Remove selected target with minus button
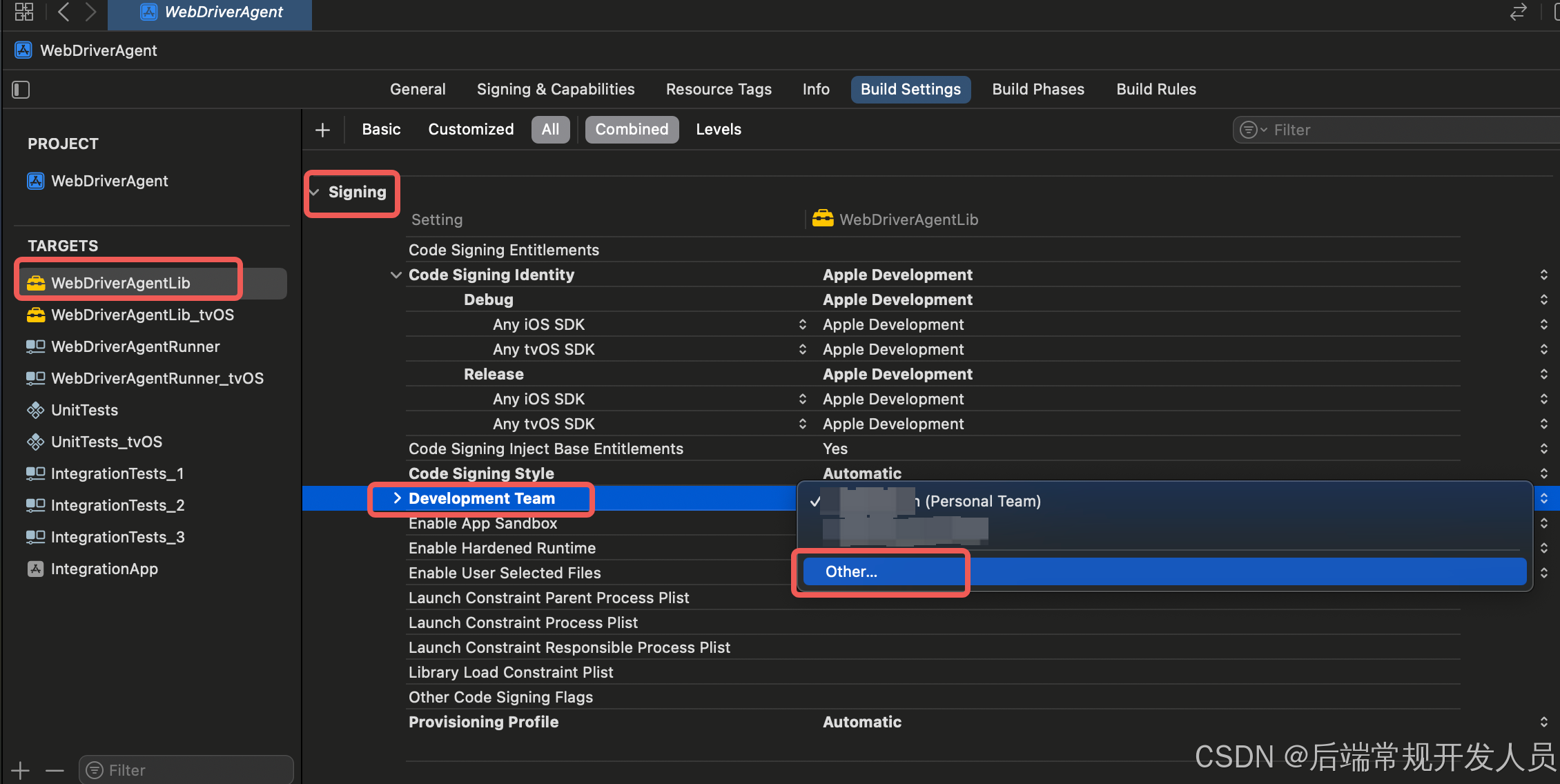This screenshot has height=784, width=1560. click(55, 770)
